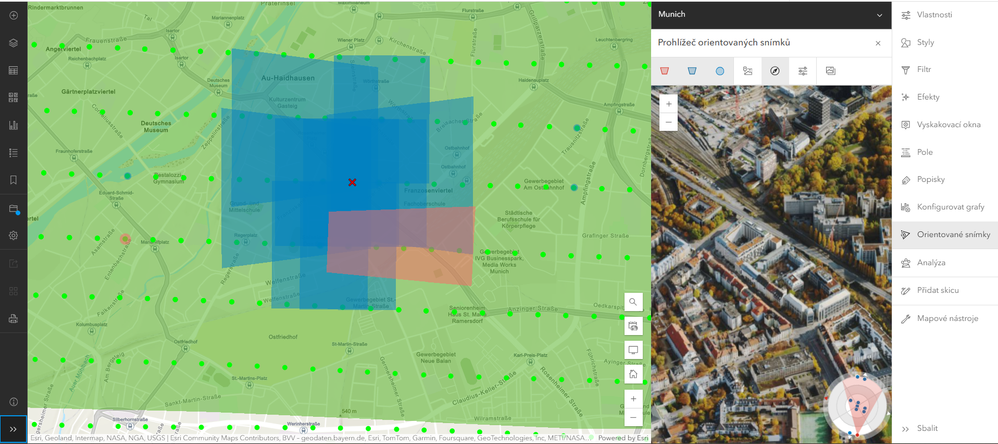
Task: Toggle the red current footprint icon
Action: coord(664,71)
